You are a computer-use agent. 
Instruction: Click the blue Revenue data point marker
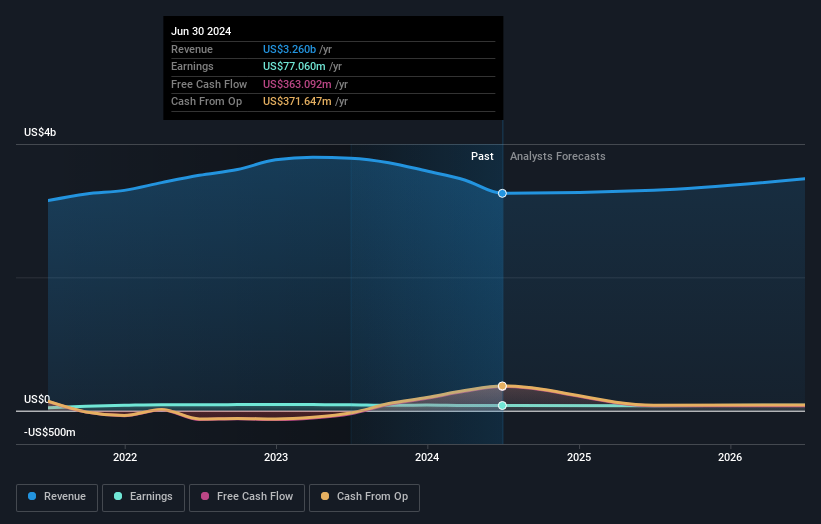(502, 193)
